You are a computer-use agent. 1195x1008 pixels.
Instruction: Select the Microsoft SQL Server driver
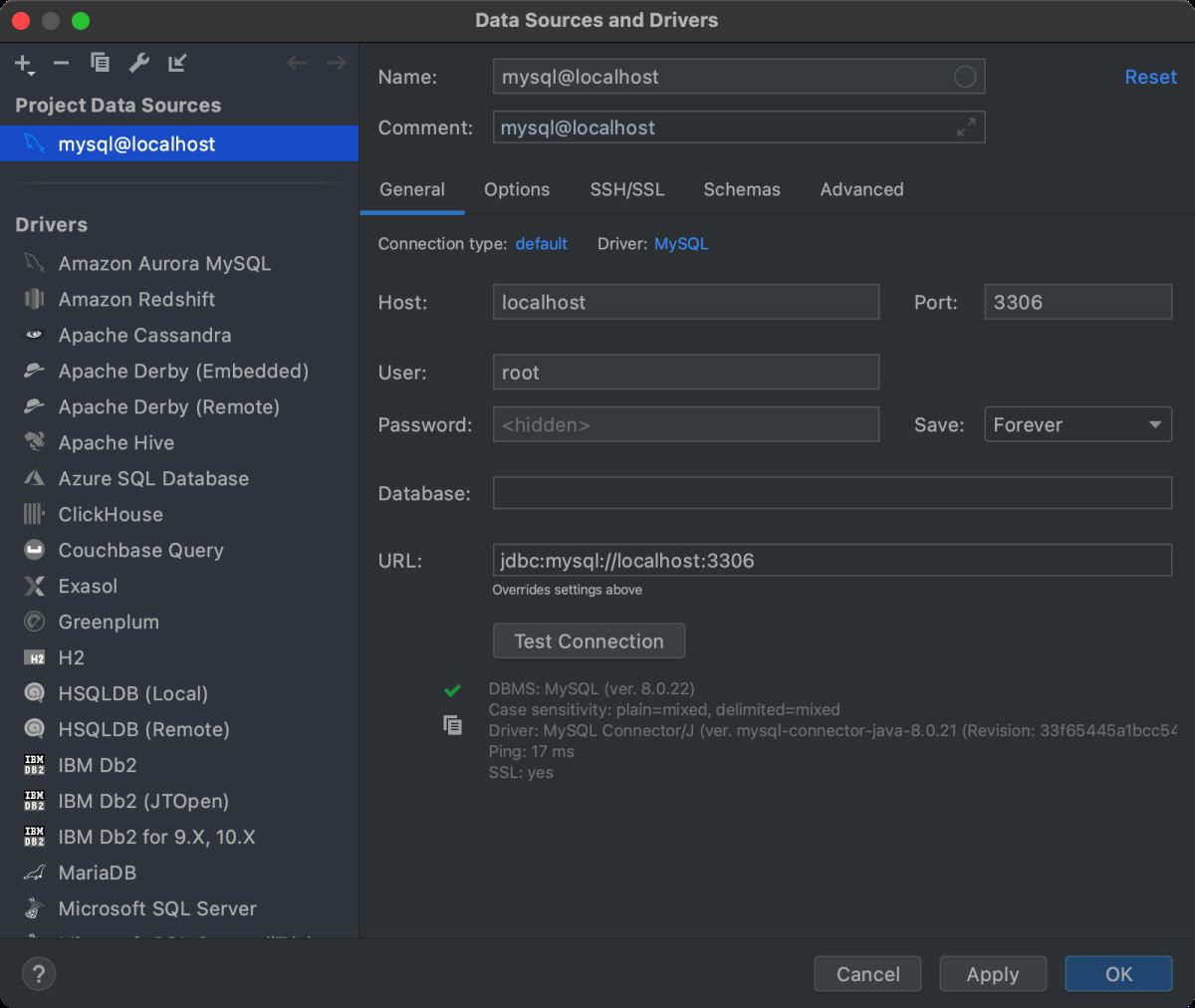pos(179,908)
